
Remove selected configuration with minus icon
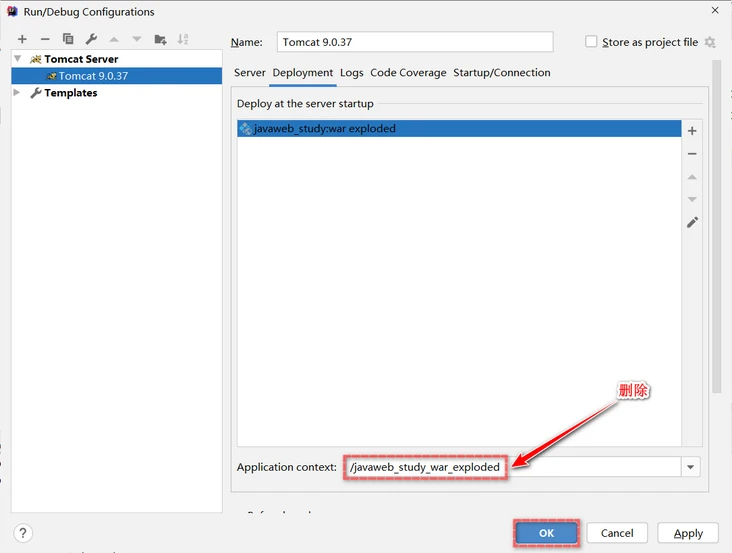point(45,39)
